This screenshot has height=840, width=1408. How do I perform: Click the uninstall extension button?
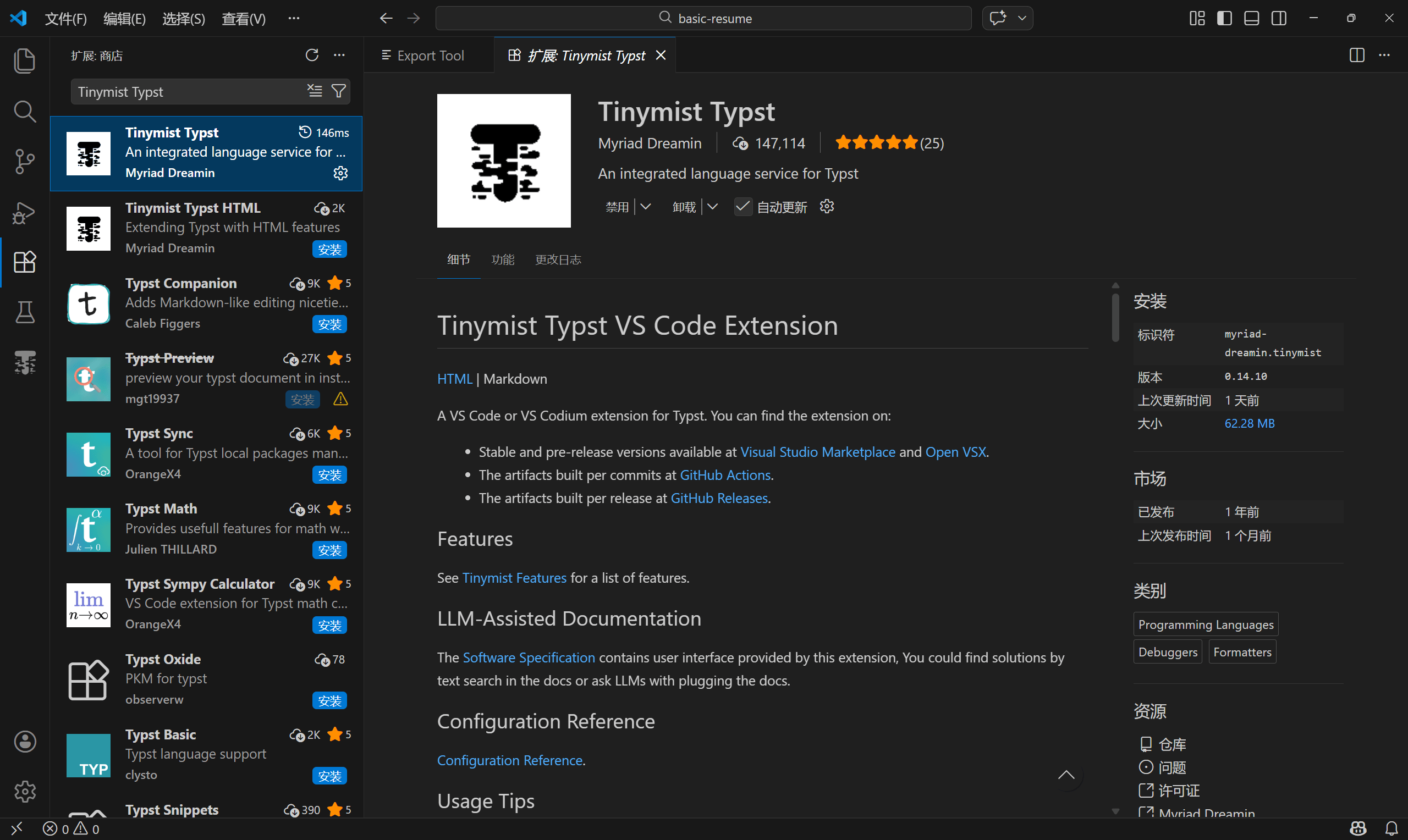coord(683,207)
